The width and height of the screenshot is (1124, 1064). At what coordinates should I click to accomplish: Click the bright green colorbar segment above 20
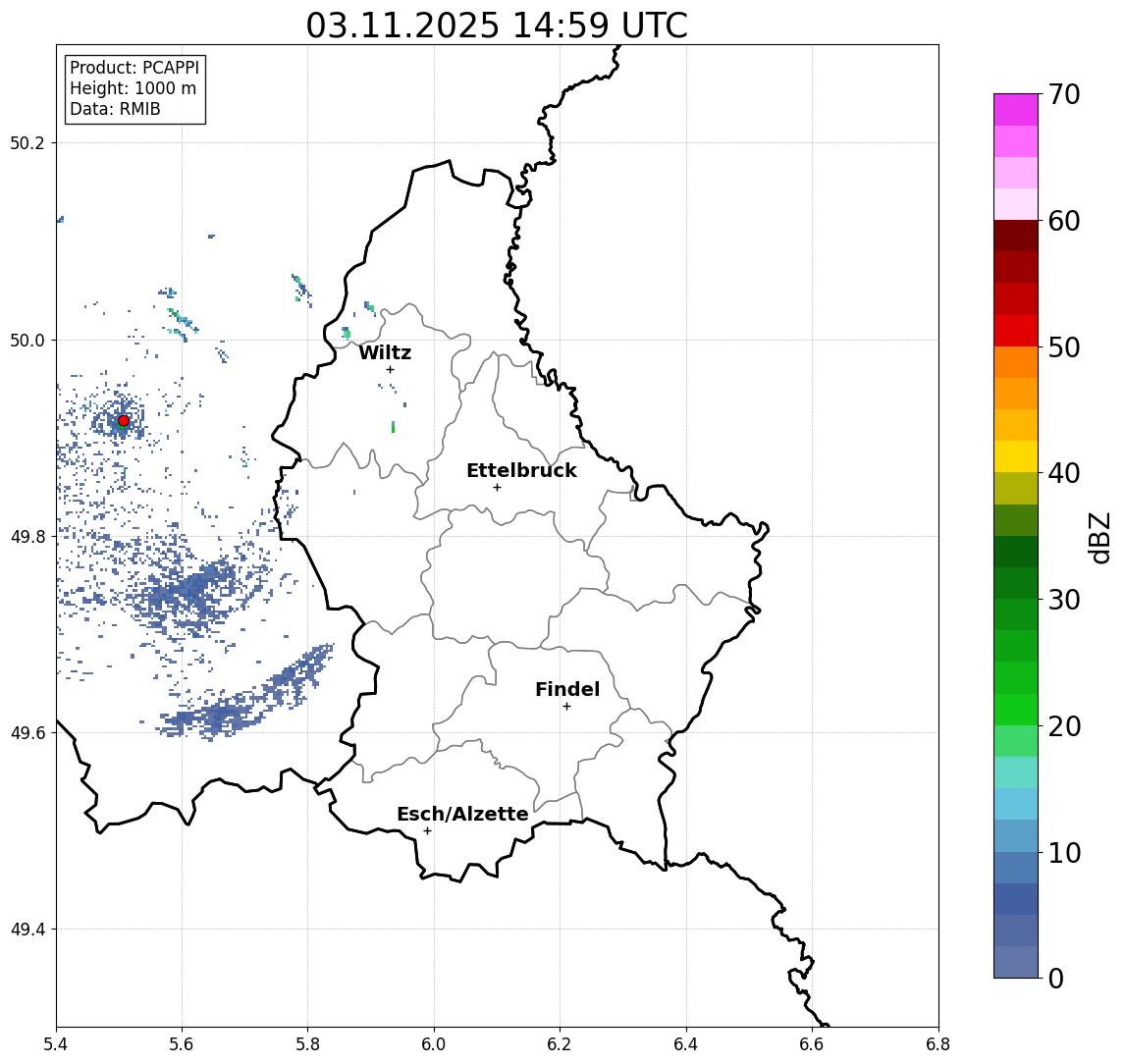point(1016,709)
